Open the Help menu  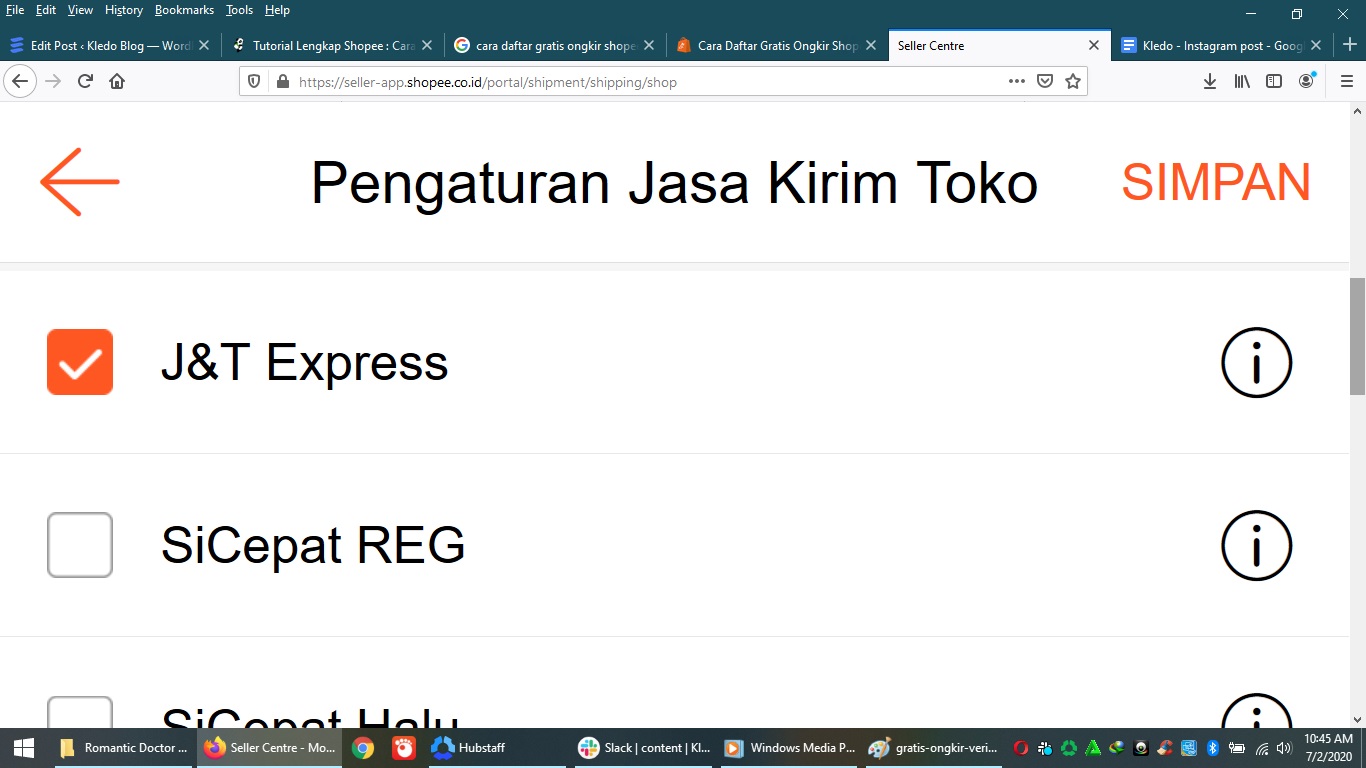pyautogui.click(x=277, y=10)
